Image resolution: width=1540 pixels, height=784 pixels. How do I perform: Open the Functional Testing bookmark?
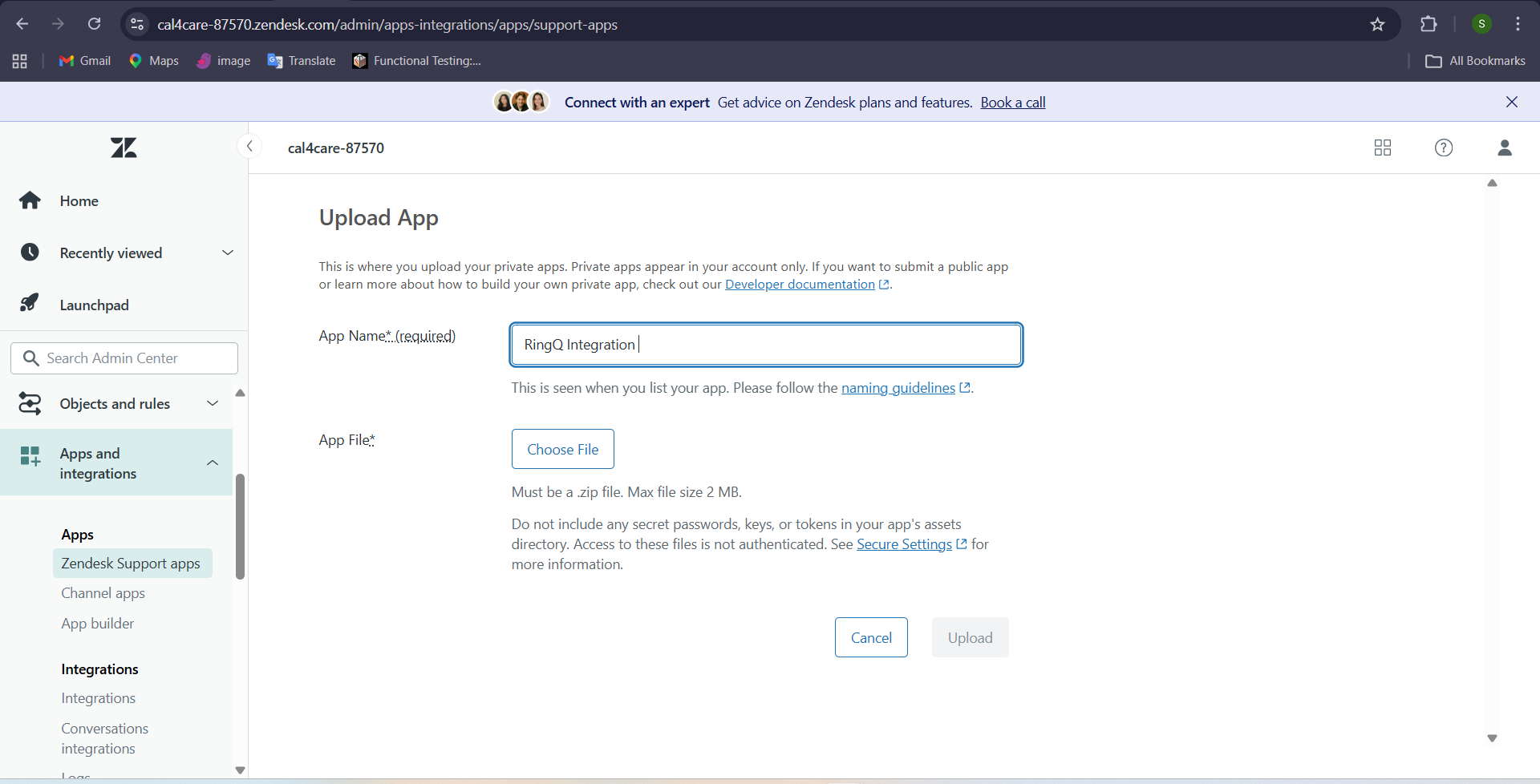[x=417, y=61]
